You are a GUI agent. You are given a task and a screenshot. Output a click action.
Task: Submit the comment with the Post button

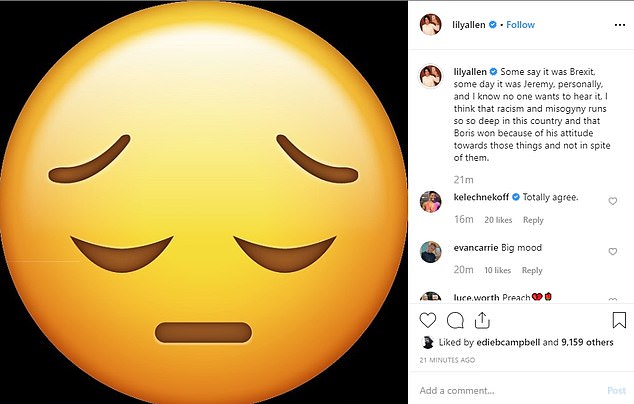pos(616,391)
